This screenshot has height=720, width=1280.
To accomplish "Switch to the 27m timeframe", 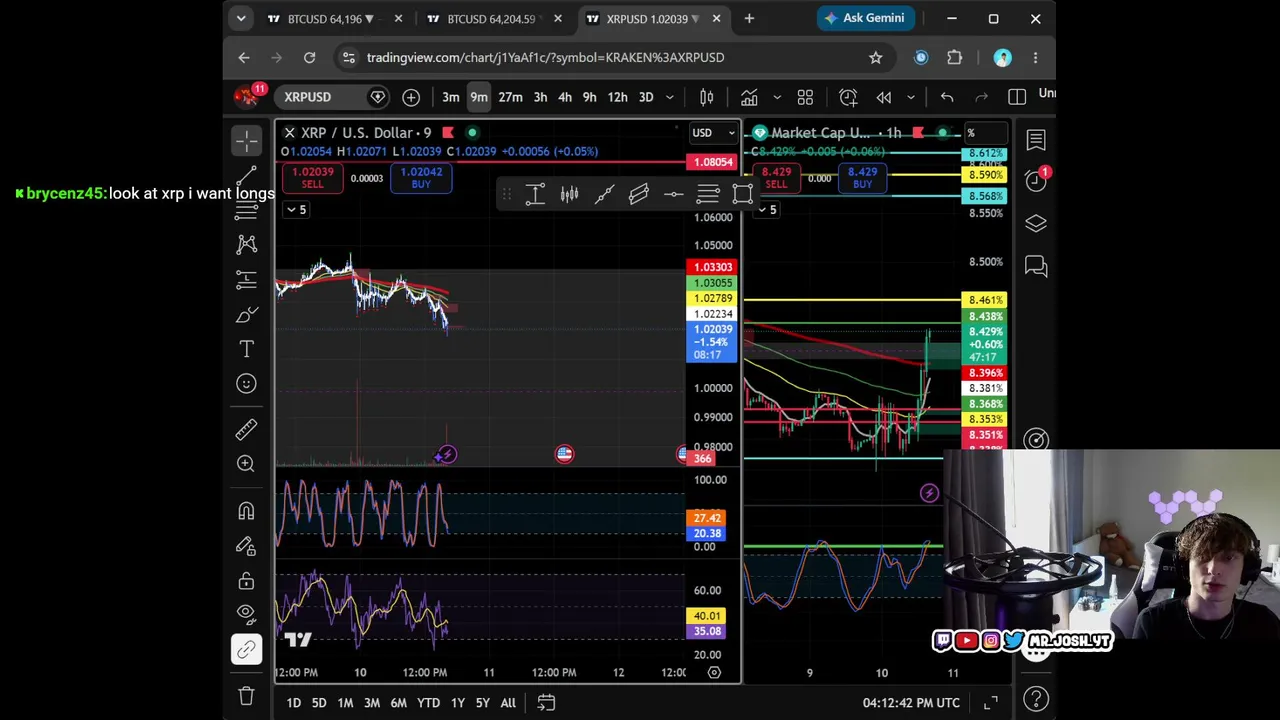I will click(x=510, y=97).
